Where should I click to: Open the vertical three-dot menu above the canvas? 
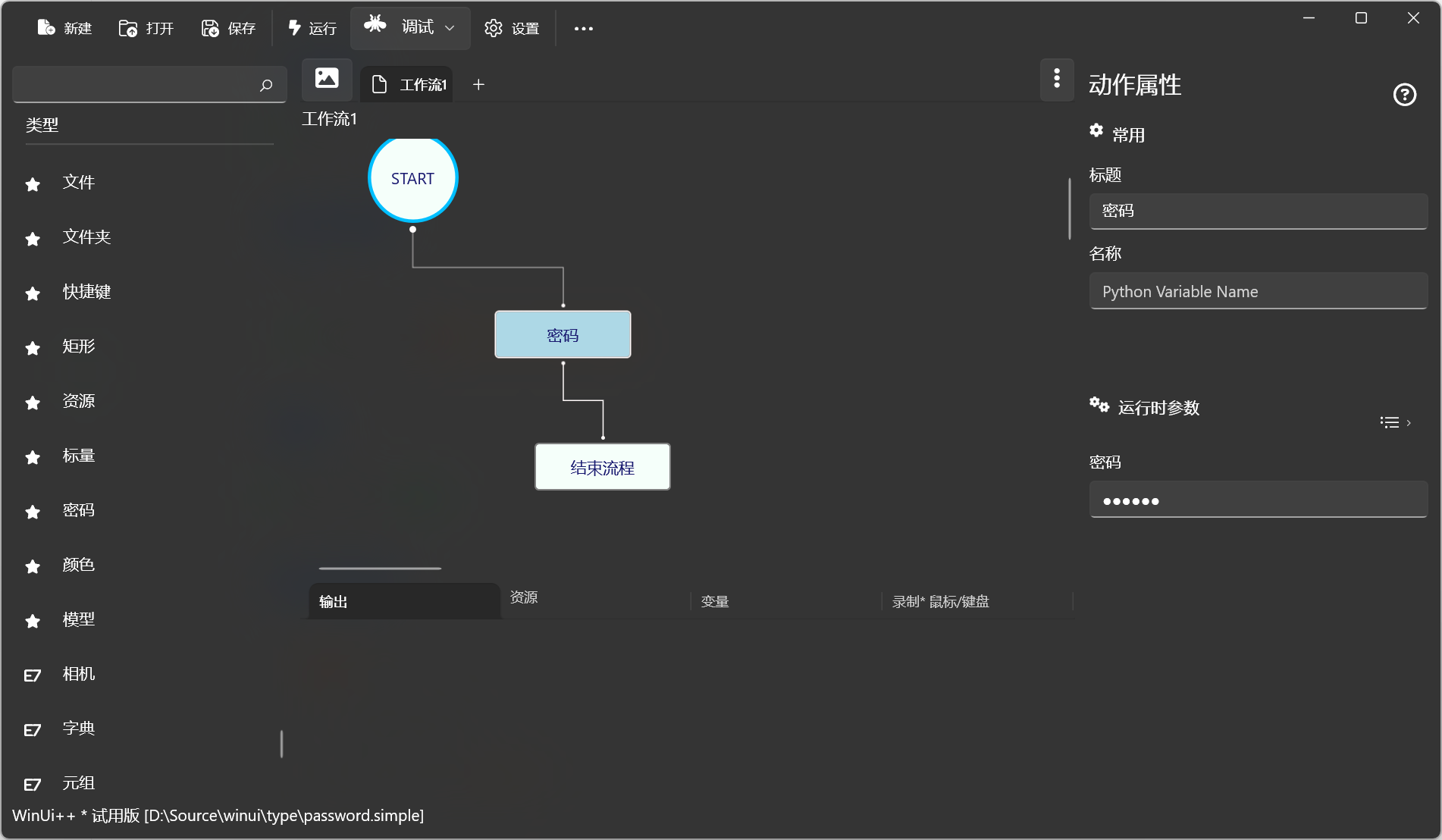pyautogui.click(x=1057, y=78)
